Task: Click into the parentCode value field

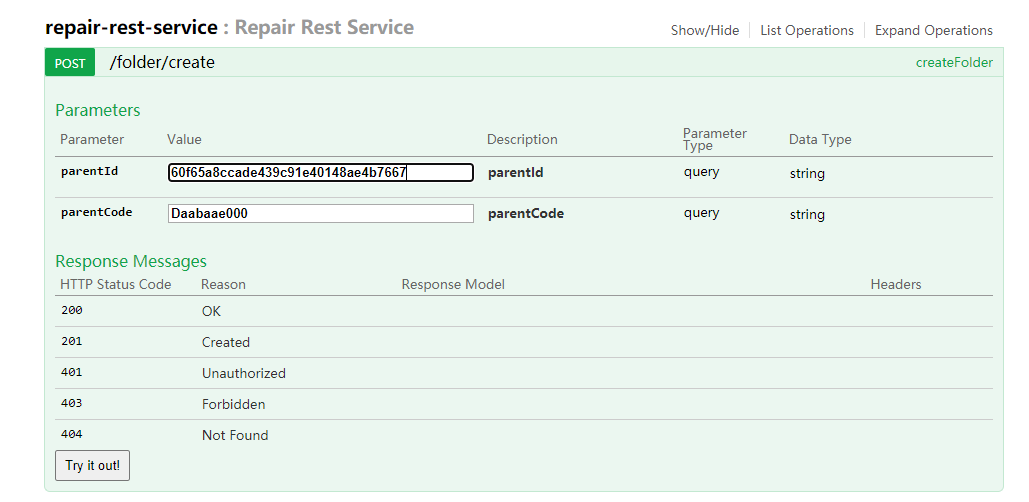Action: (320, 213)
